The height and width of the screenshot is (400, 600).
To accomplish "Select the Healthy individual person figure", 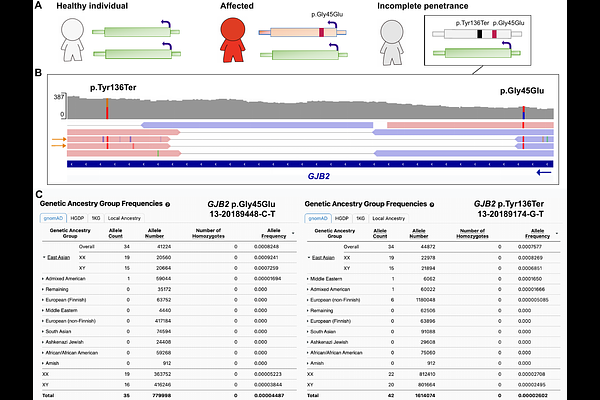I will click(x=72, y=40).
